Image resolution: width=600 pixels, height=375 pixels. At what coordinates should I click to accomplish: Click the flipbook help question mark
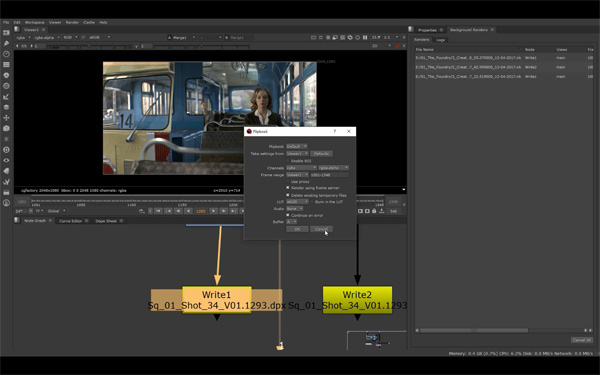click(335, 131)
